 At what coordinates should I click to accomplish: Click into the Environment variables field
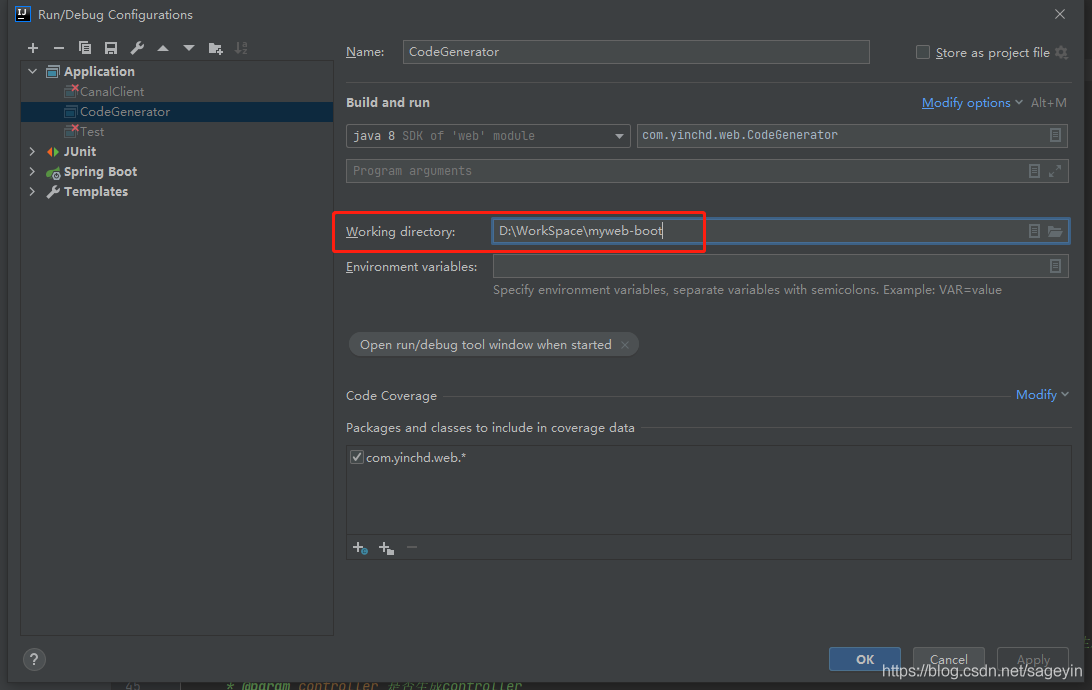click(770, 266)
